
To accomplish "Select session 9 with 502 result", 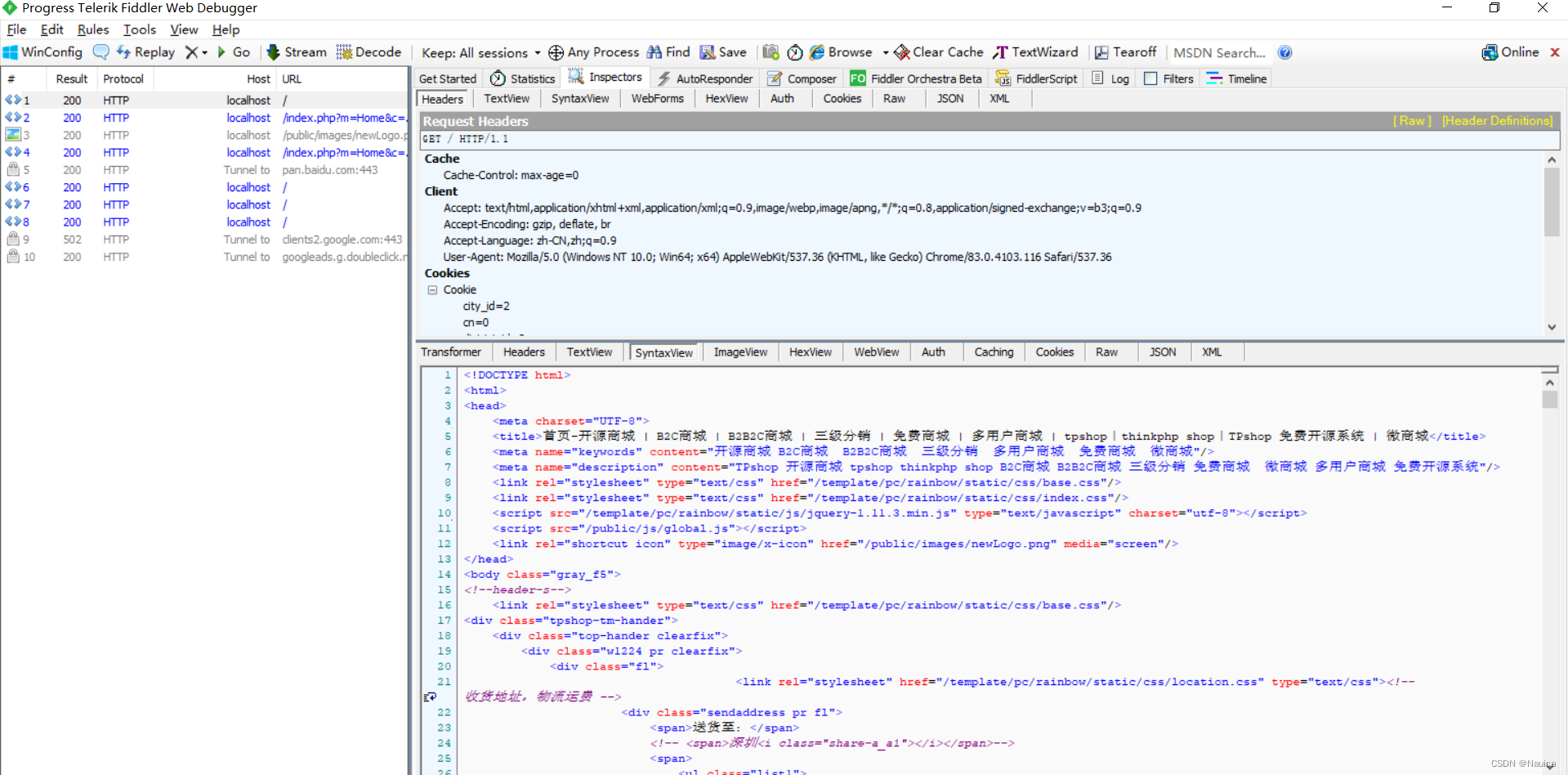I will (x=204, y=240).
